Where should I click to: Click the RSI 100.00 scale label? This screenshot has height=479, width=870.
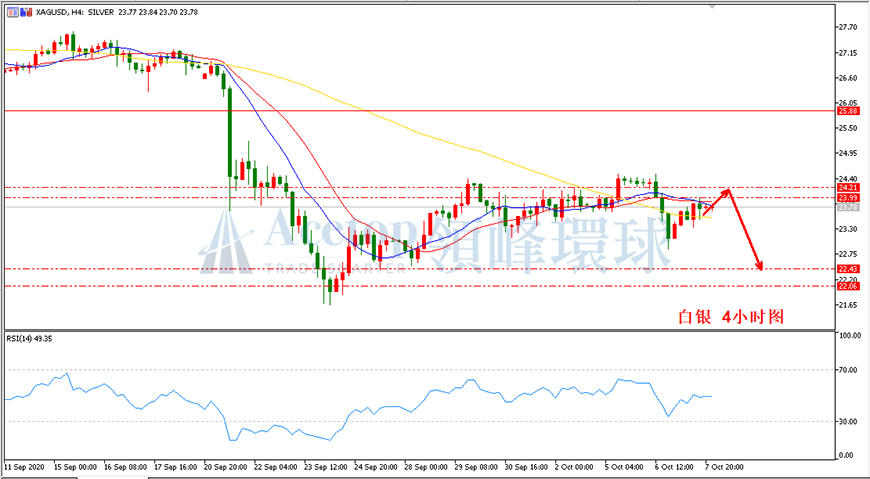[851, 336]
